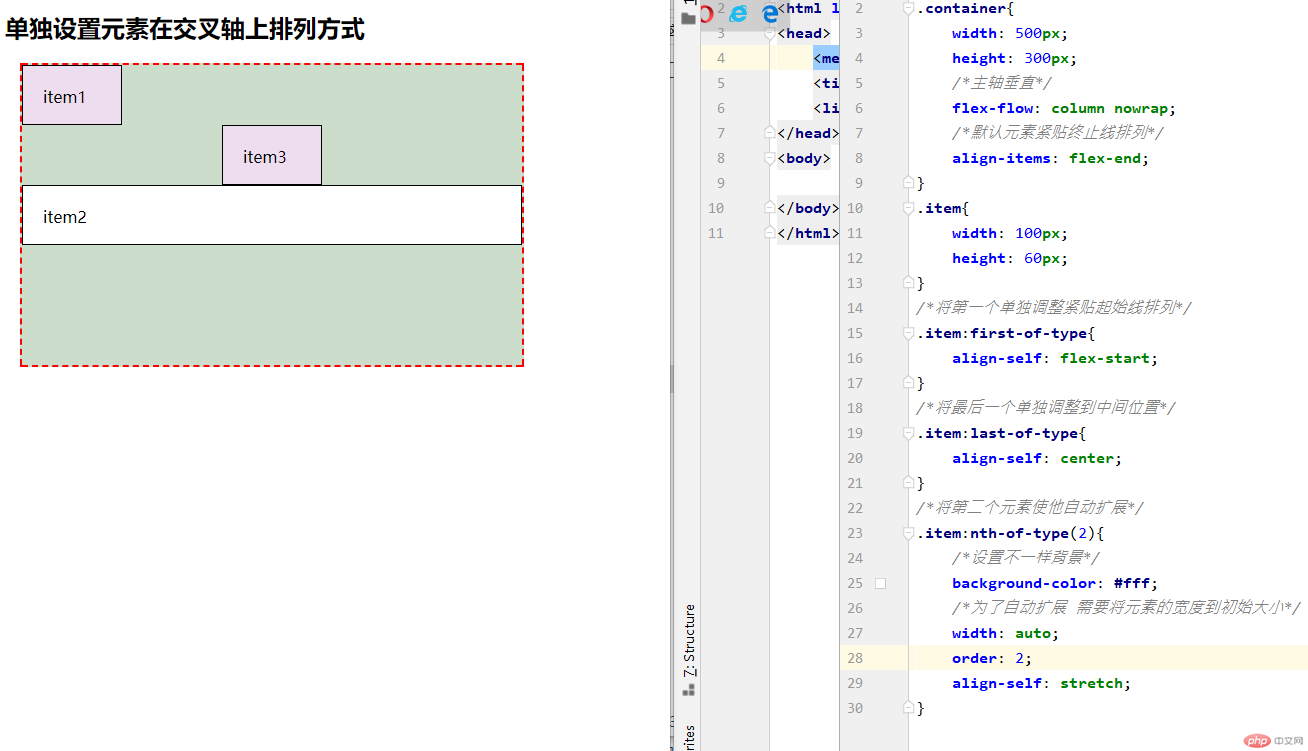Screen dimensions: 1308x751
Task: Click the item1 box in preview
Action: [x=72, y=96]
